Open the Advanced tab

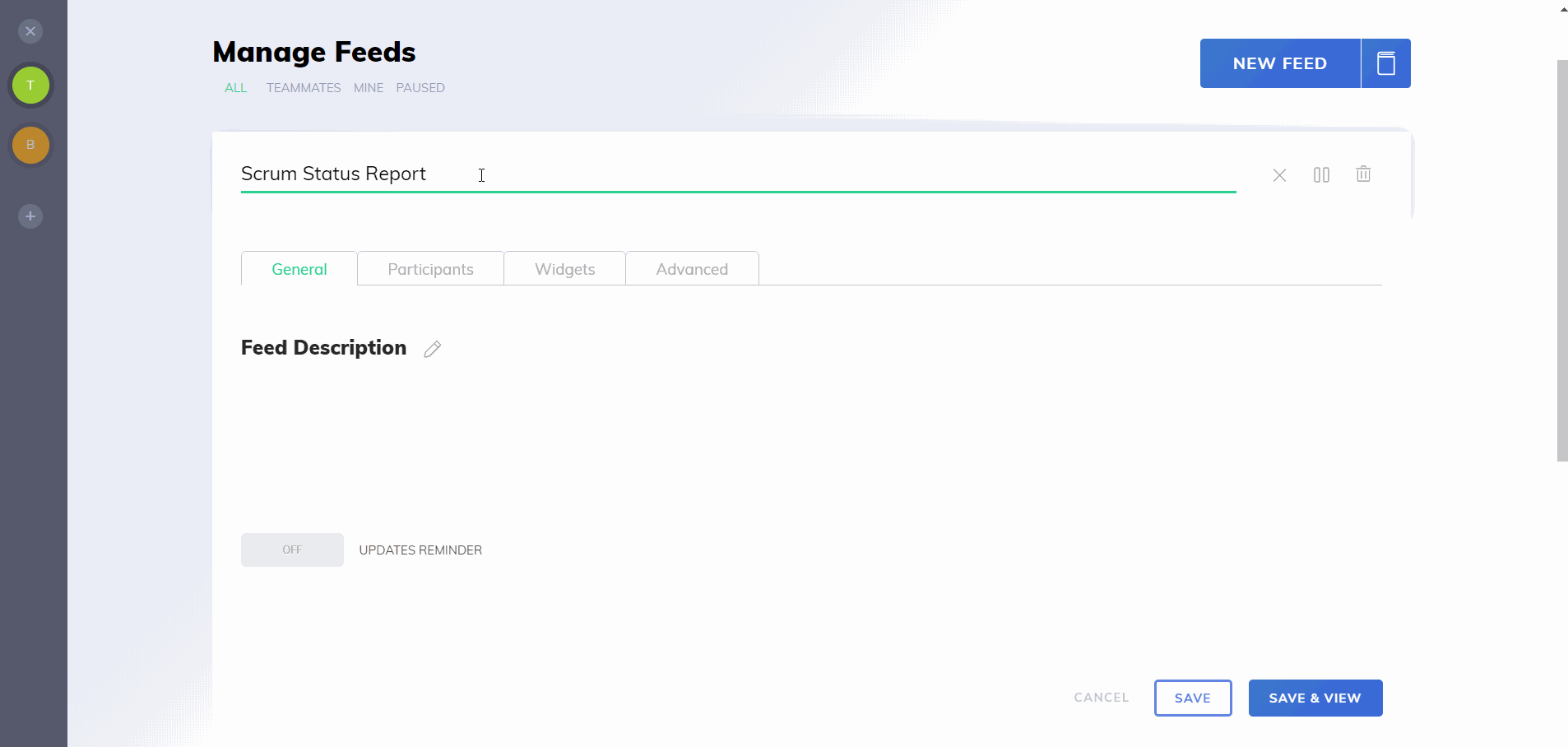pyautogui.click(x=692, y=268)
